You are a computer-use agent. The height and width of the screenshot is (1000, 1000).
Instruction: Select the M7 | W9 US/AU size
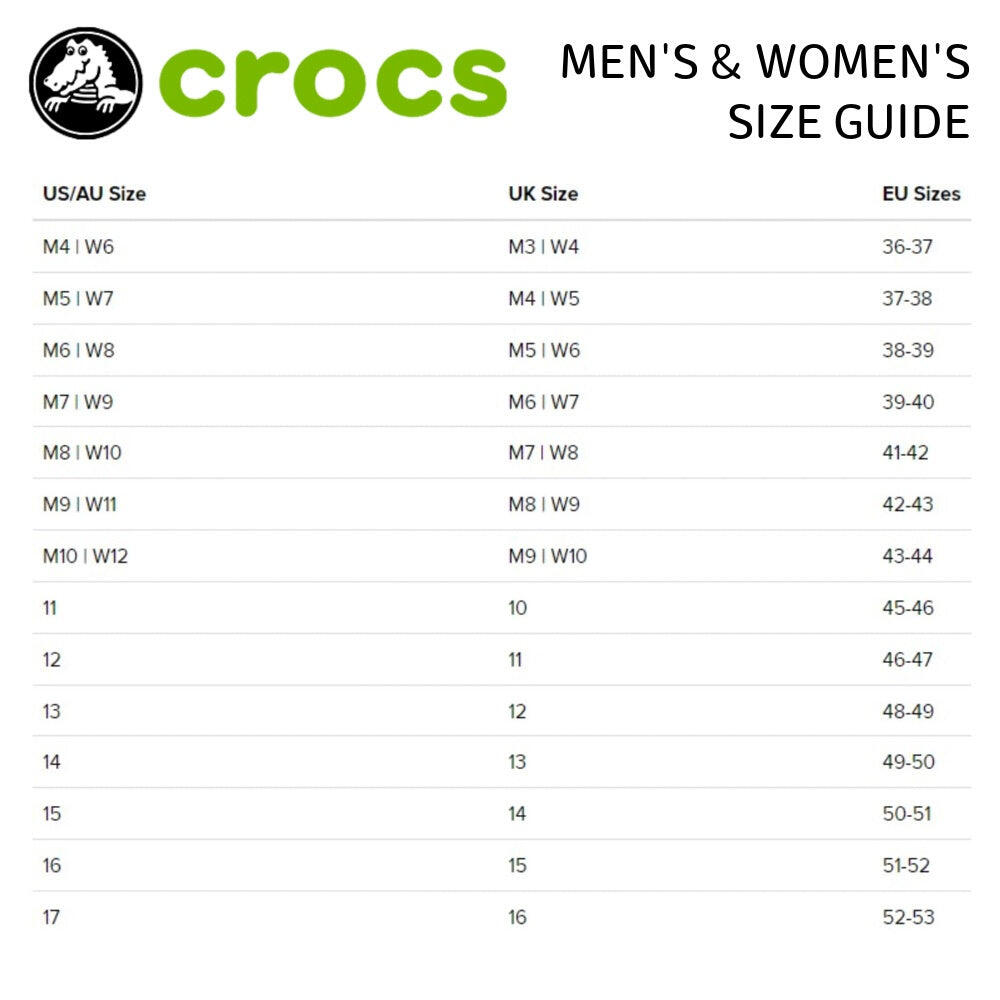coord(78,402)
